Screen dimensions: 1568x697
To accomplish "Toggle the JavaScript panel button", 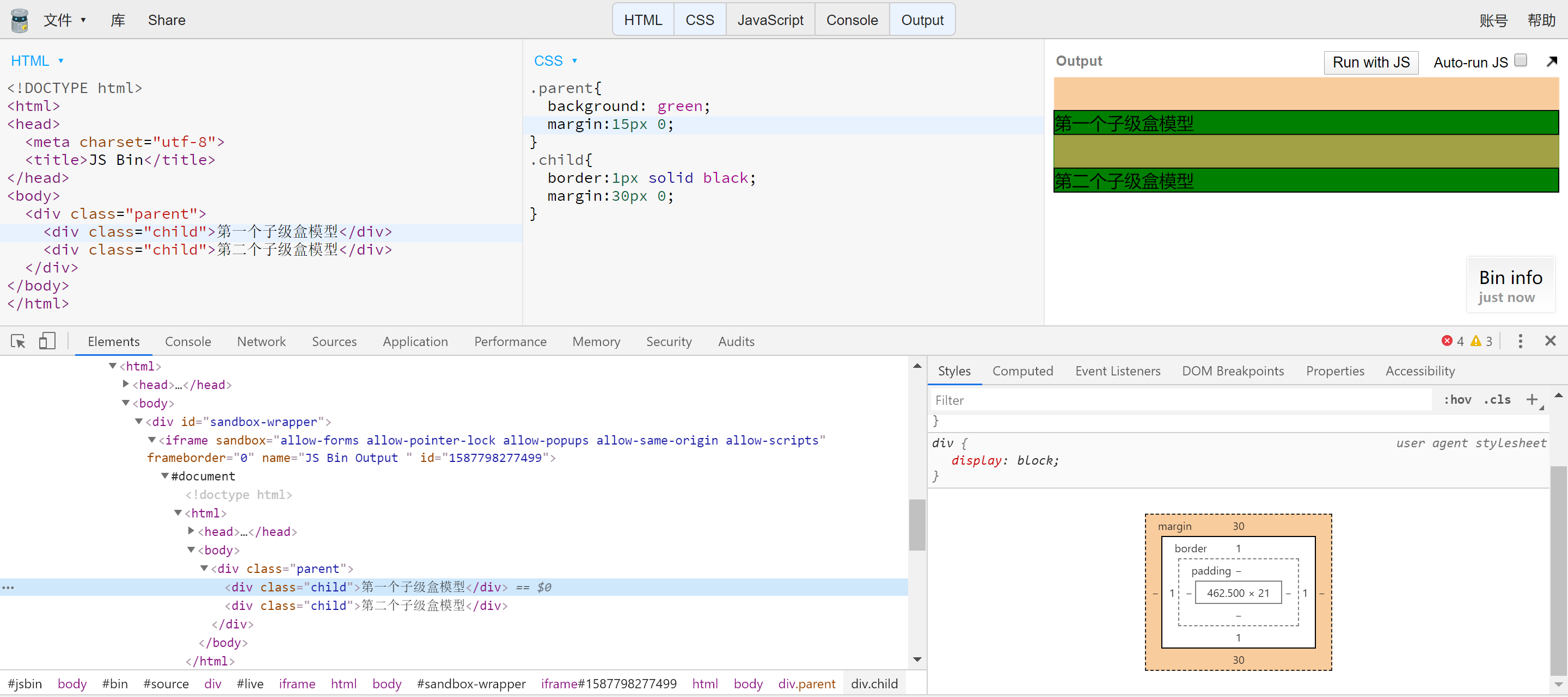I will [770, 20].
